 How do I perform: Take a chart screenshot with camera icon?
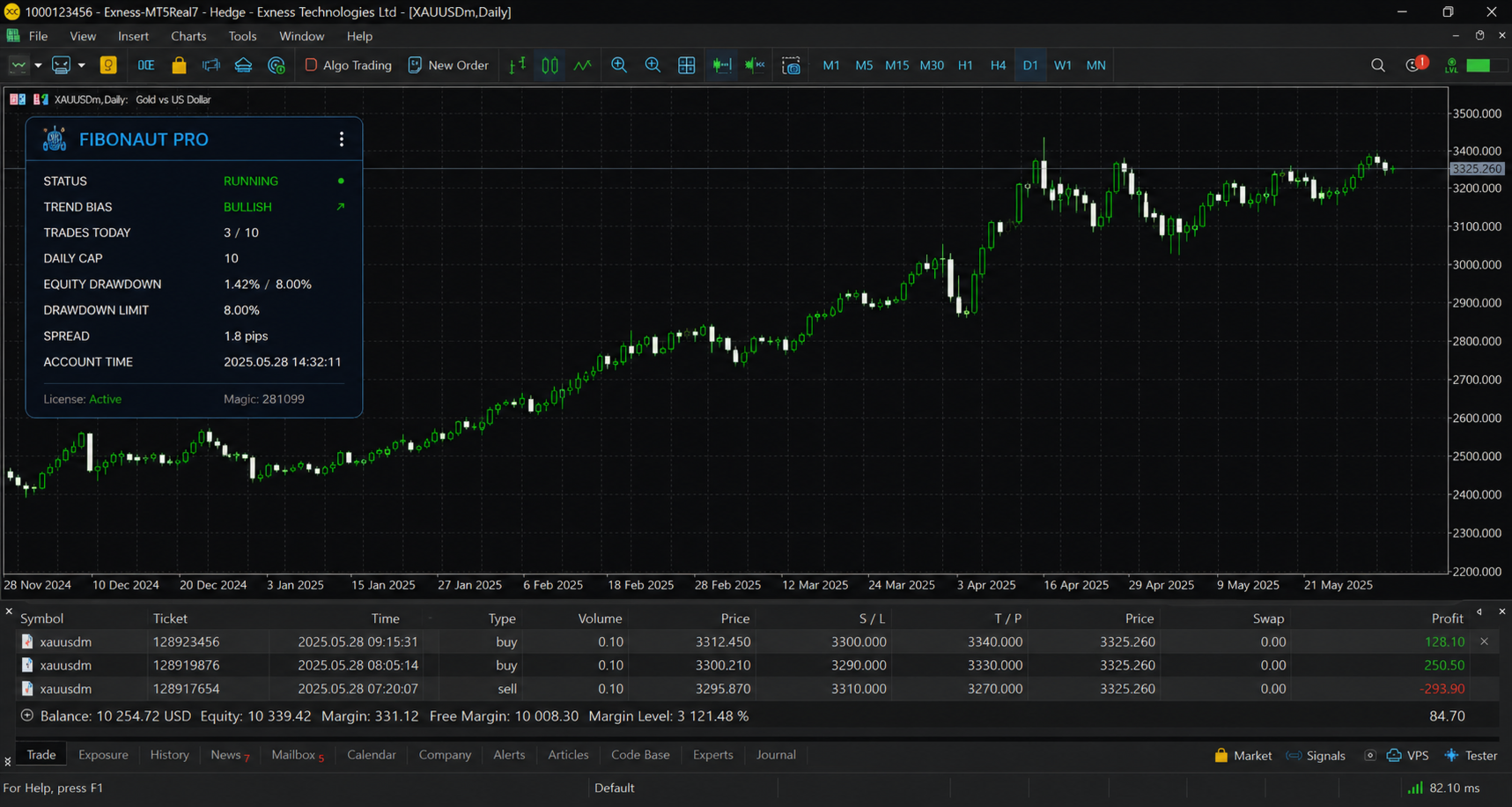791,65
